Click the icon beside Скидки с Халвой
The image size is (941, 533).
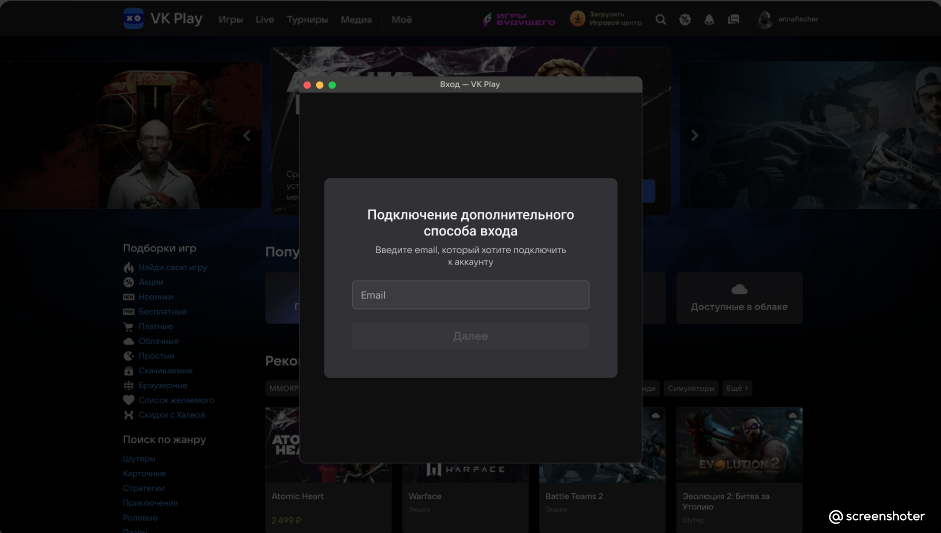click(x=128, y=415)
